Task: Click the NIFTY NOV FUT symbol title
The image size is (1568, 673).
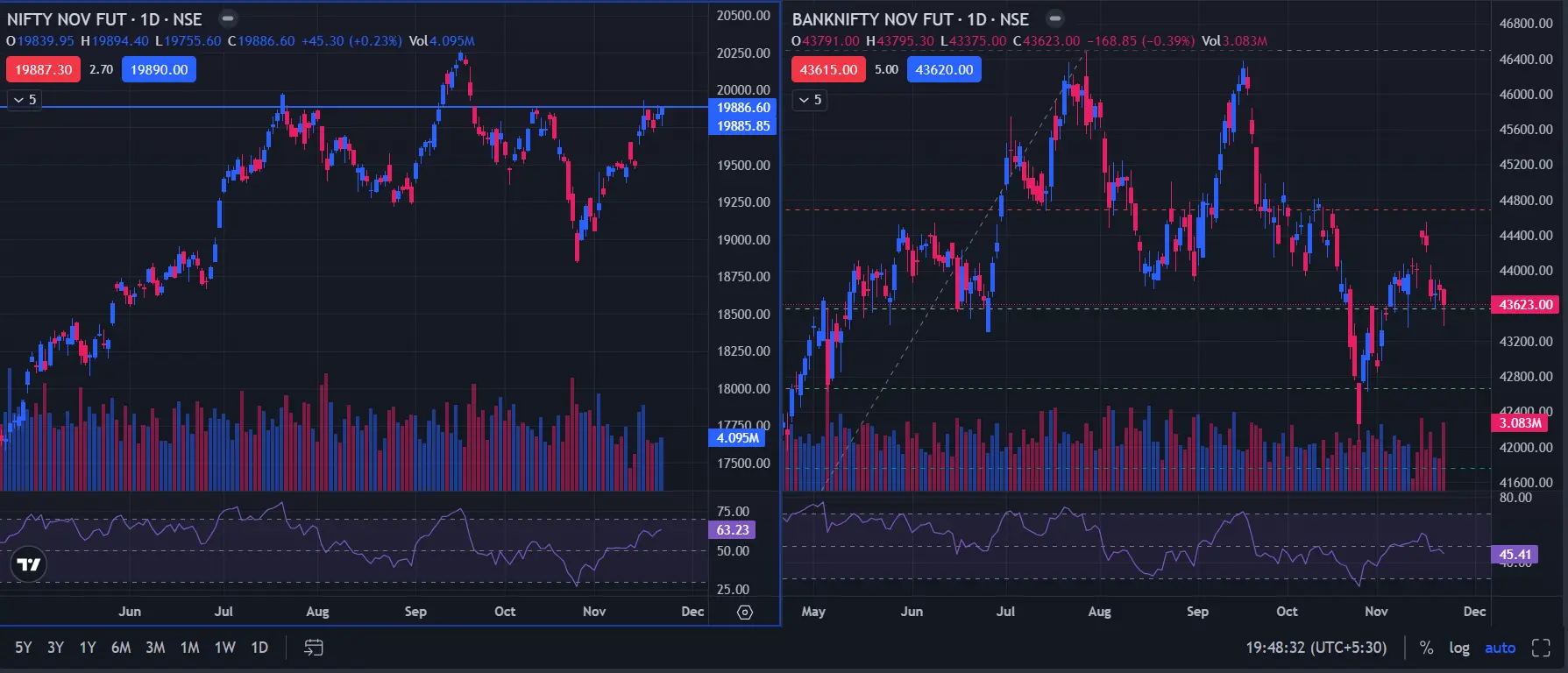Action: point(104,18)
